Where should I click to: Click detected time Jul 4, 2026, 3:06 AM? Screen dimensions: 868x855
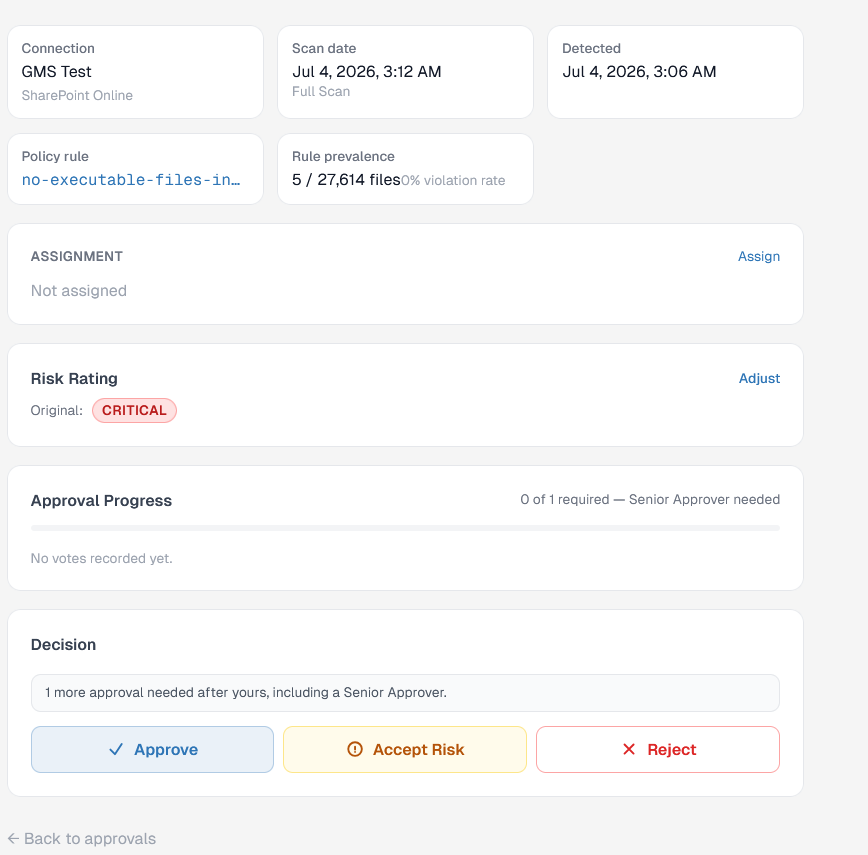639,71
